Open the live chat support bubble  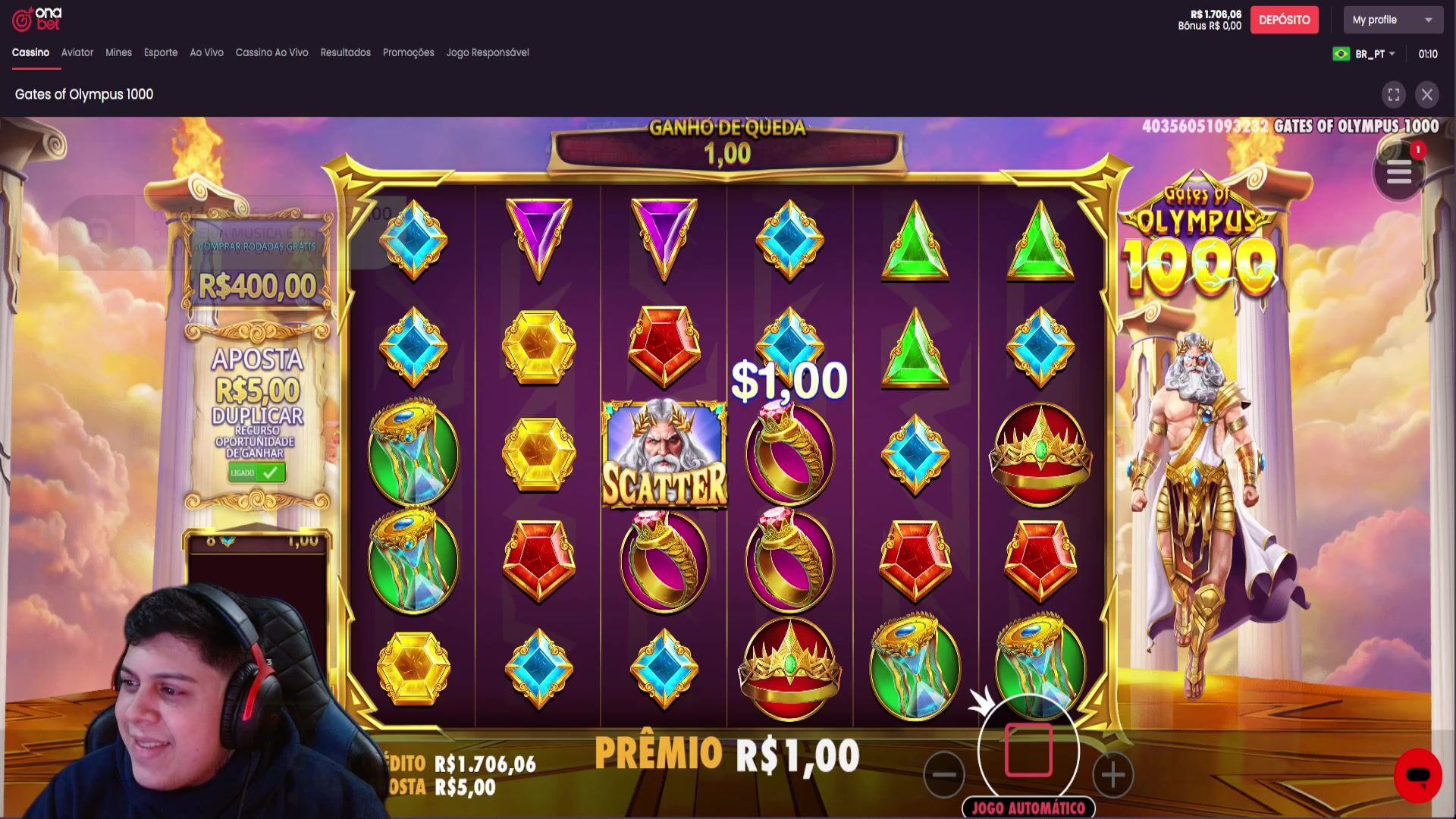click(1417, 776)
